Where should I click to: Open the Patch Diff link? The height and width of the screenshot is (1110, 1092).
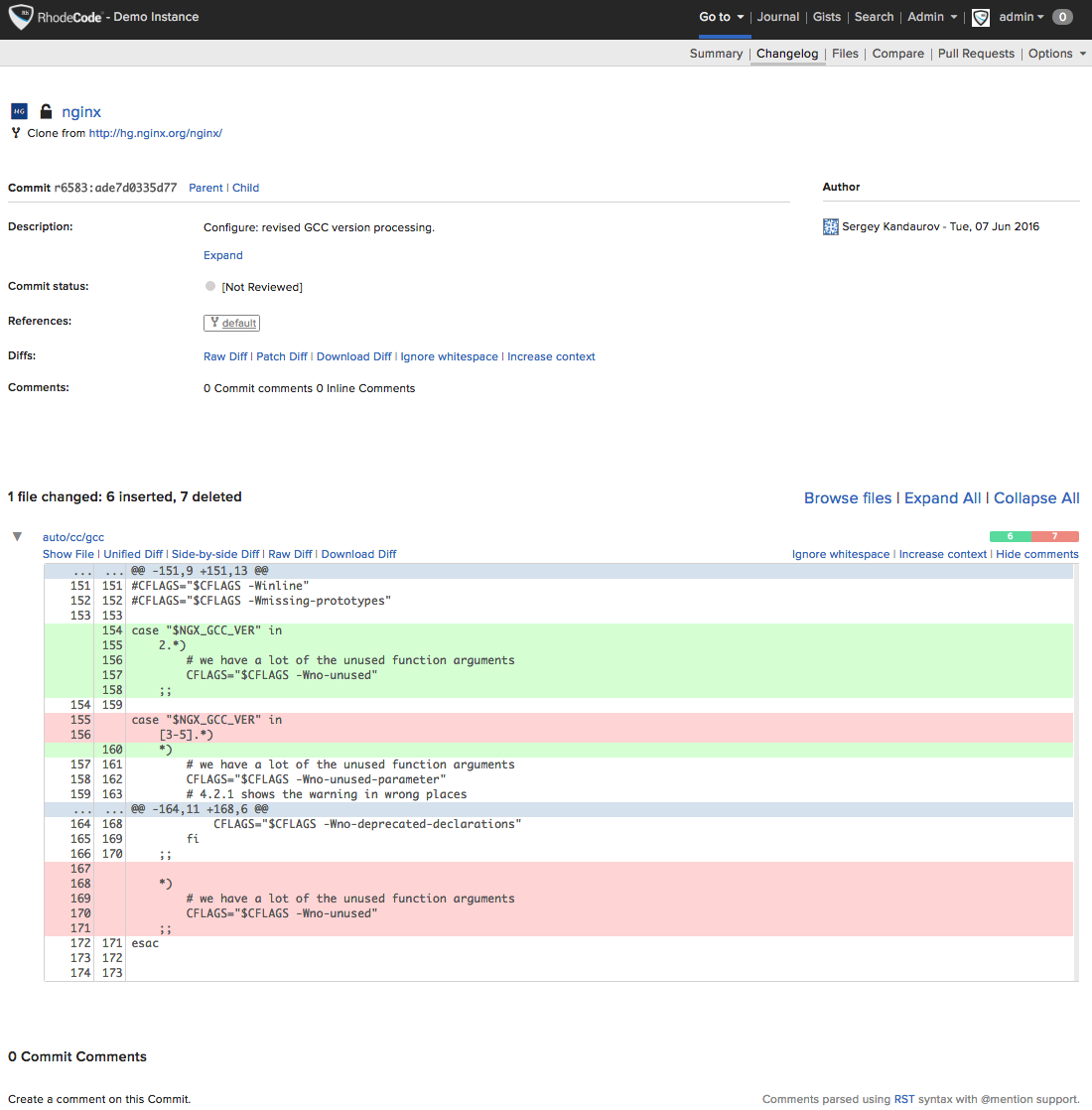point(282,356)
